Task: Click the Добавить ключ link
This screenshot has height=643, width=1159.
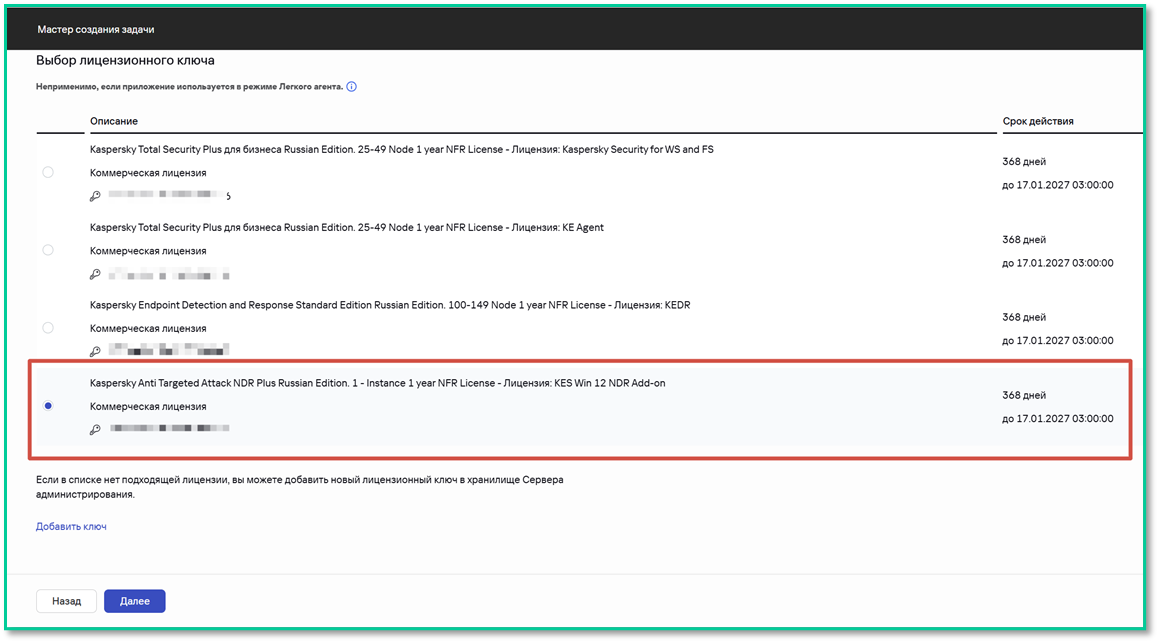Action: coord(71,526)
